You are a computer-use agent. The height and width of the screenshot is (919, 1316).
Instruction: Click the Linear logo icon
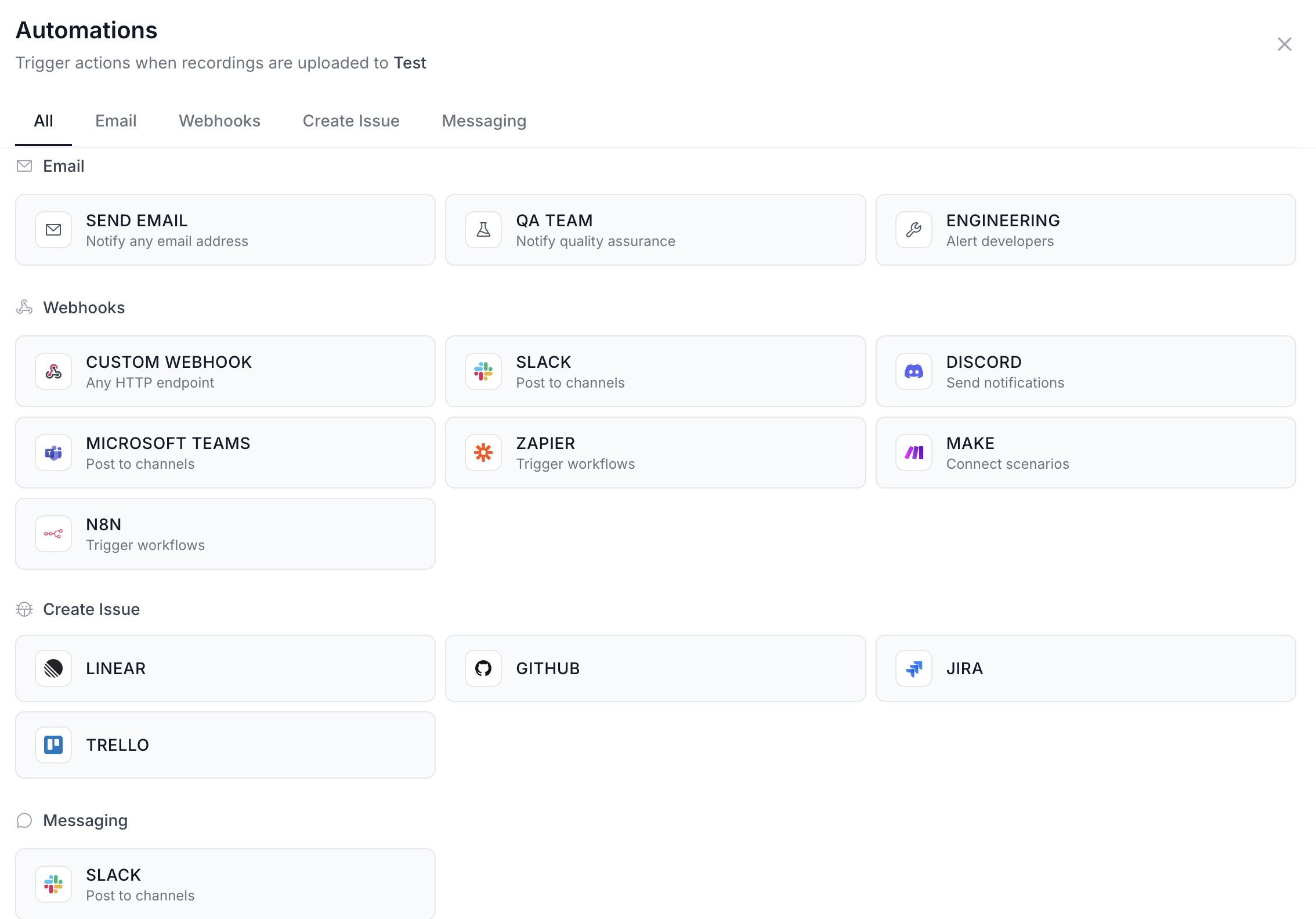pos(53,668)
